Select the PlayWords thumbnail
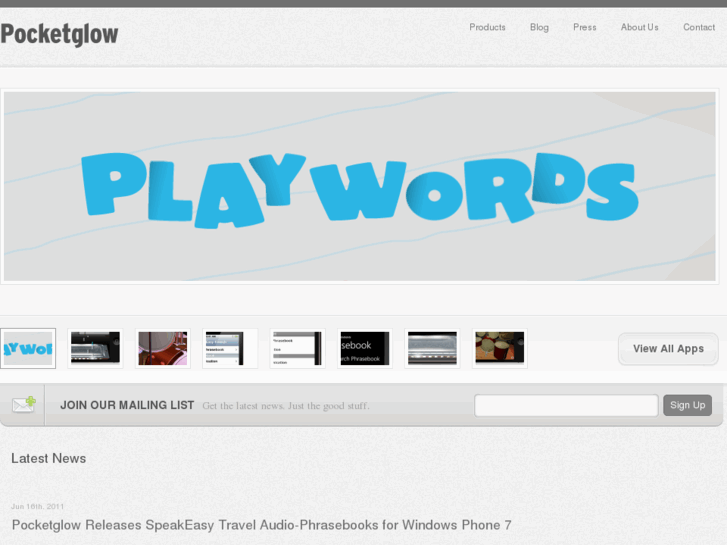 click(x=28, y=348)
